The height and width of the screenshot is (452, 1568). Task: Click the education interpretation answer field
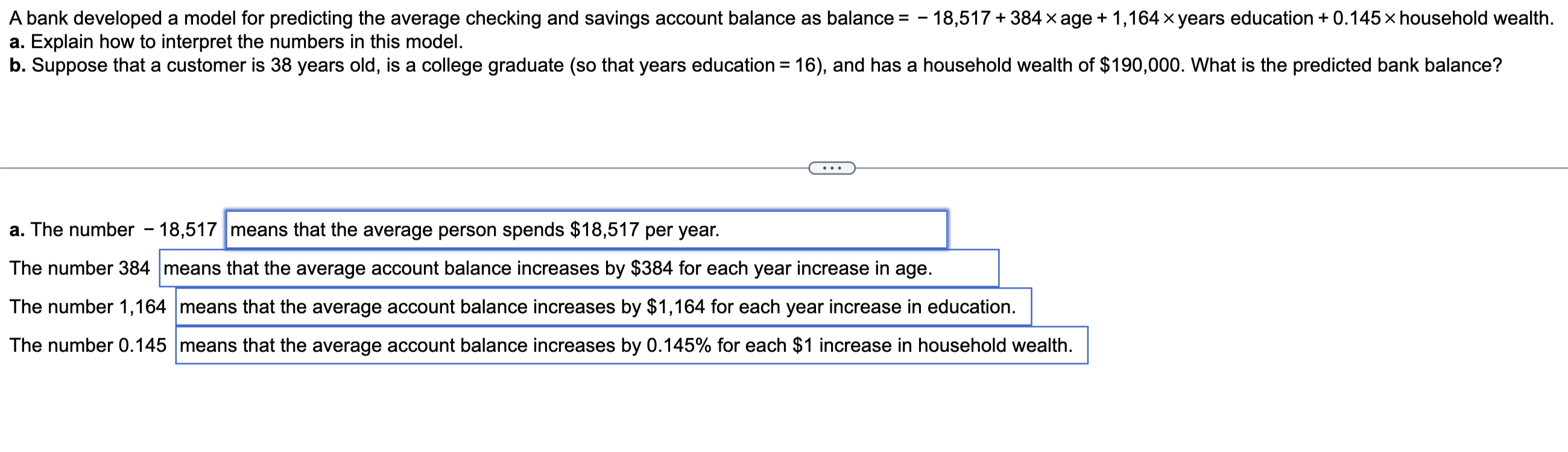click(x=602, y=307)
